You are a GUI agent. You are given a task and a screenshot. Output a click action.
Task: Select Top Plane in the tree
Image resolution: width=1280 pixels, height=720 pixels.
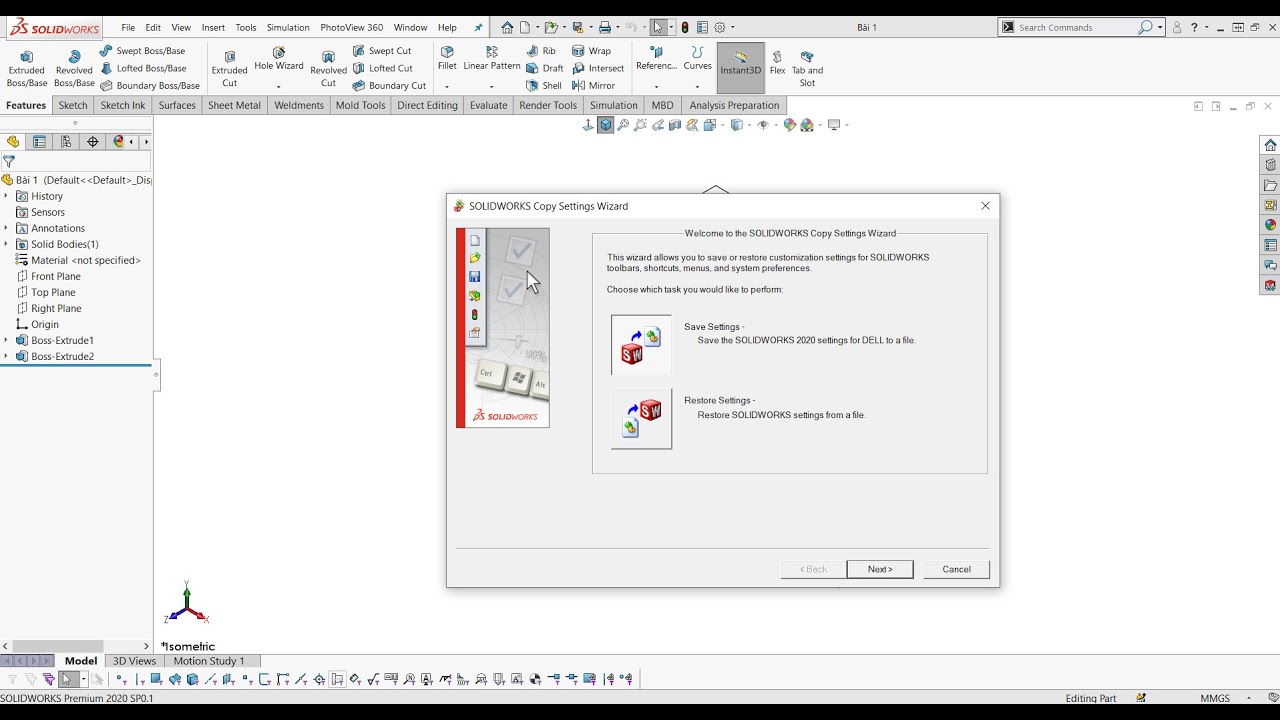46,292
